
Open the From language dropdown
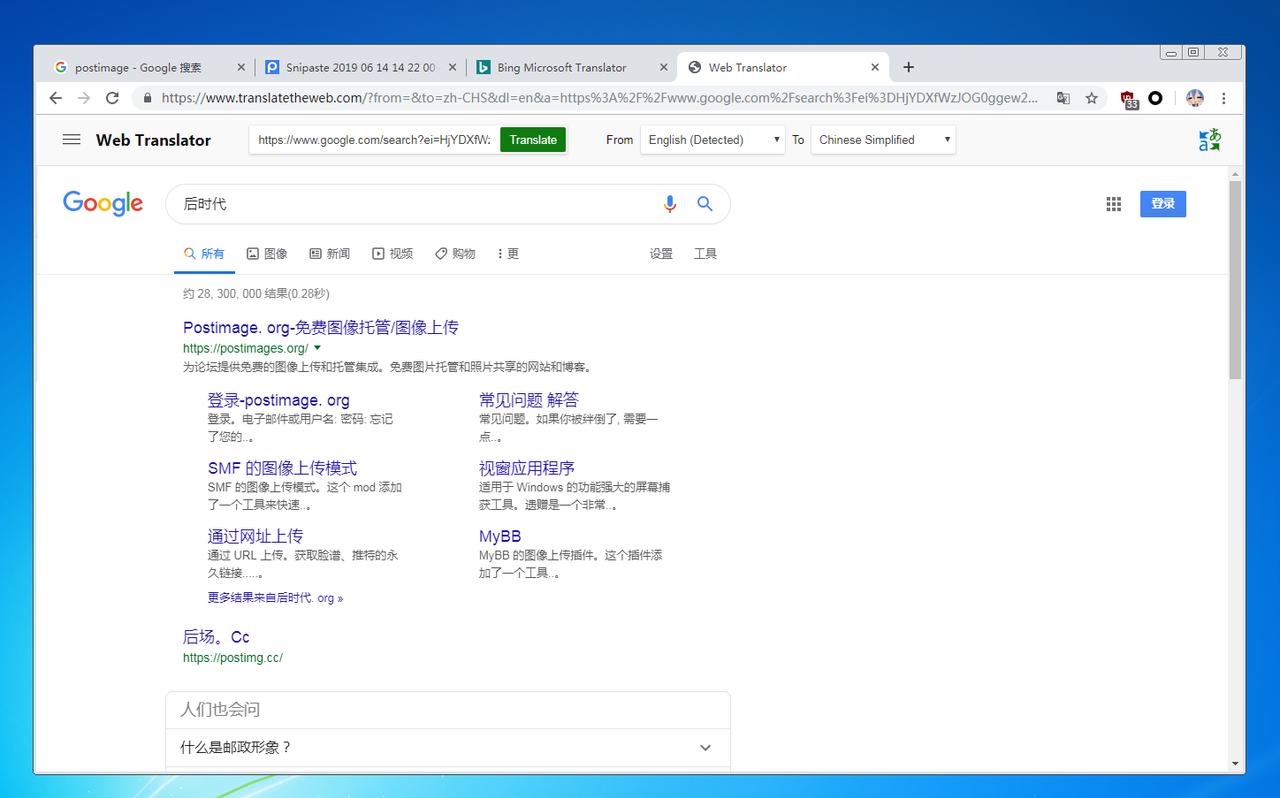coord(713,140)
